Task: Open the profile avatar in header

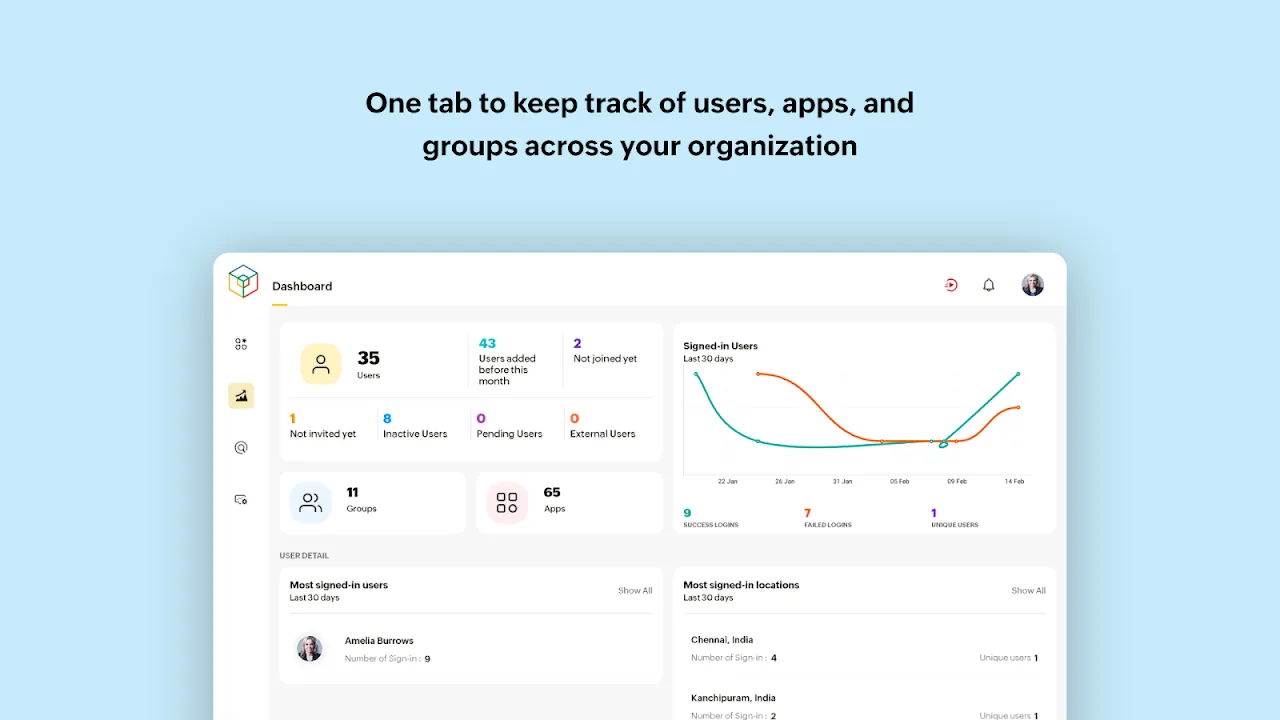Action: click(x=1033, y=285)
